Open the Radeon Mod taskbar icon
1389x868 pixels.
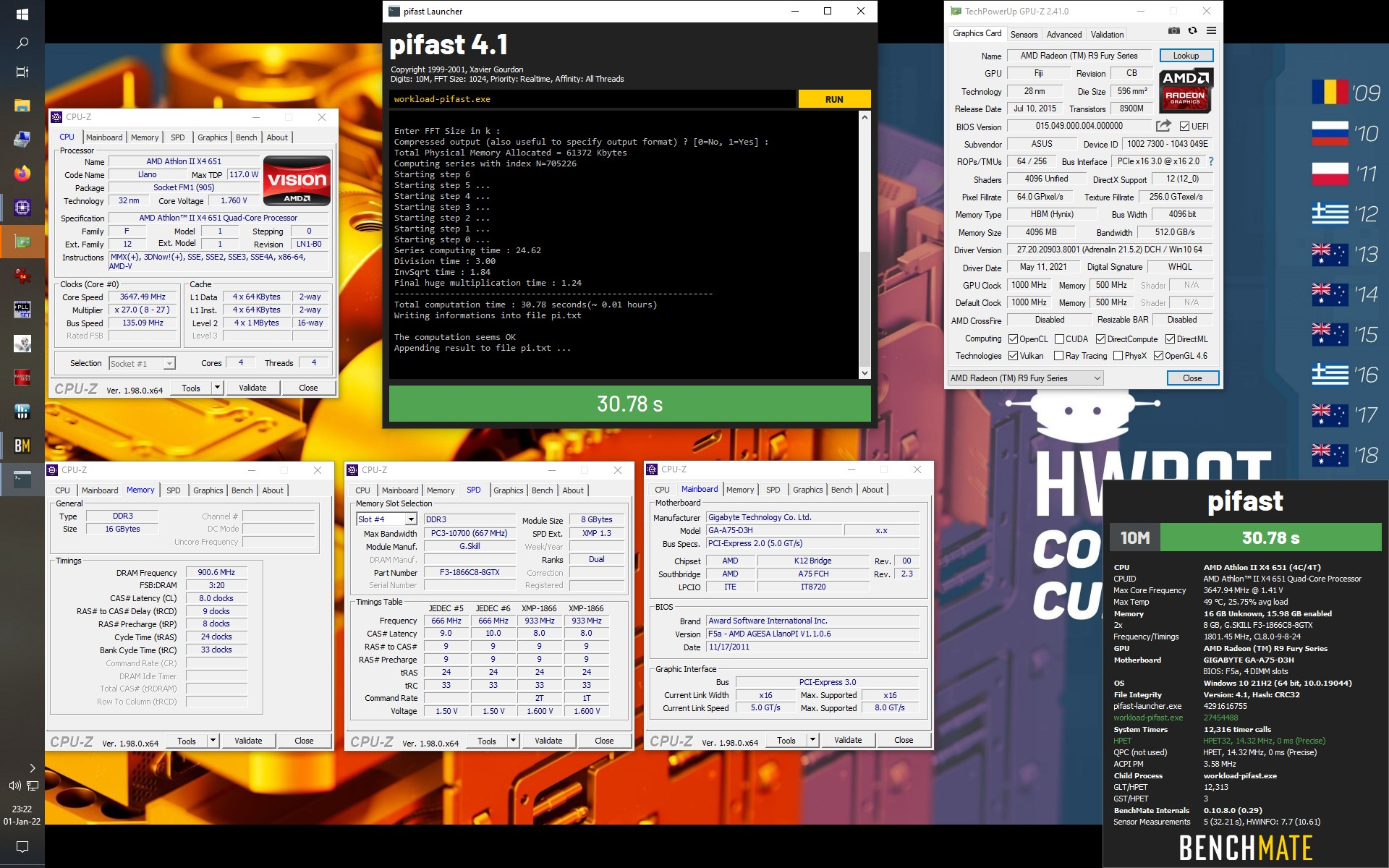point(22,378)
